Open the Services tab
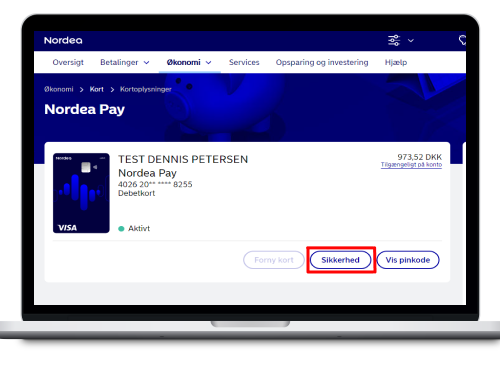The height and width of the screenshot is (380, 500). 244,62
